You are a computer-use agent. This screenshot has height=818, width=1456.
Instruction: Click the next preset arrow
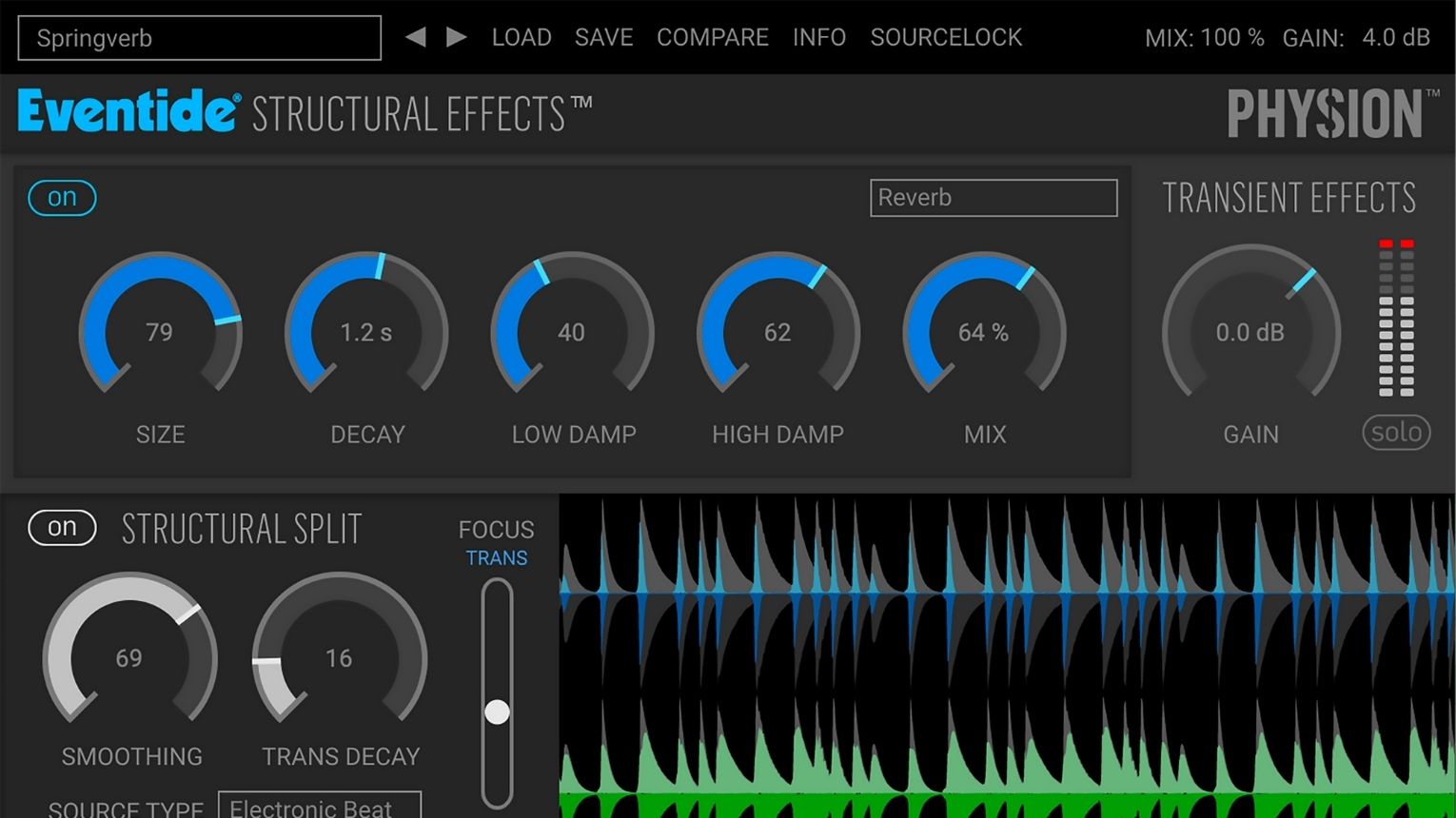click(457, 37)
